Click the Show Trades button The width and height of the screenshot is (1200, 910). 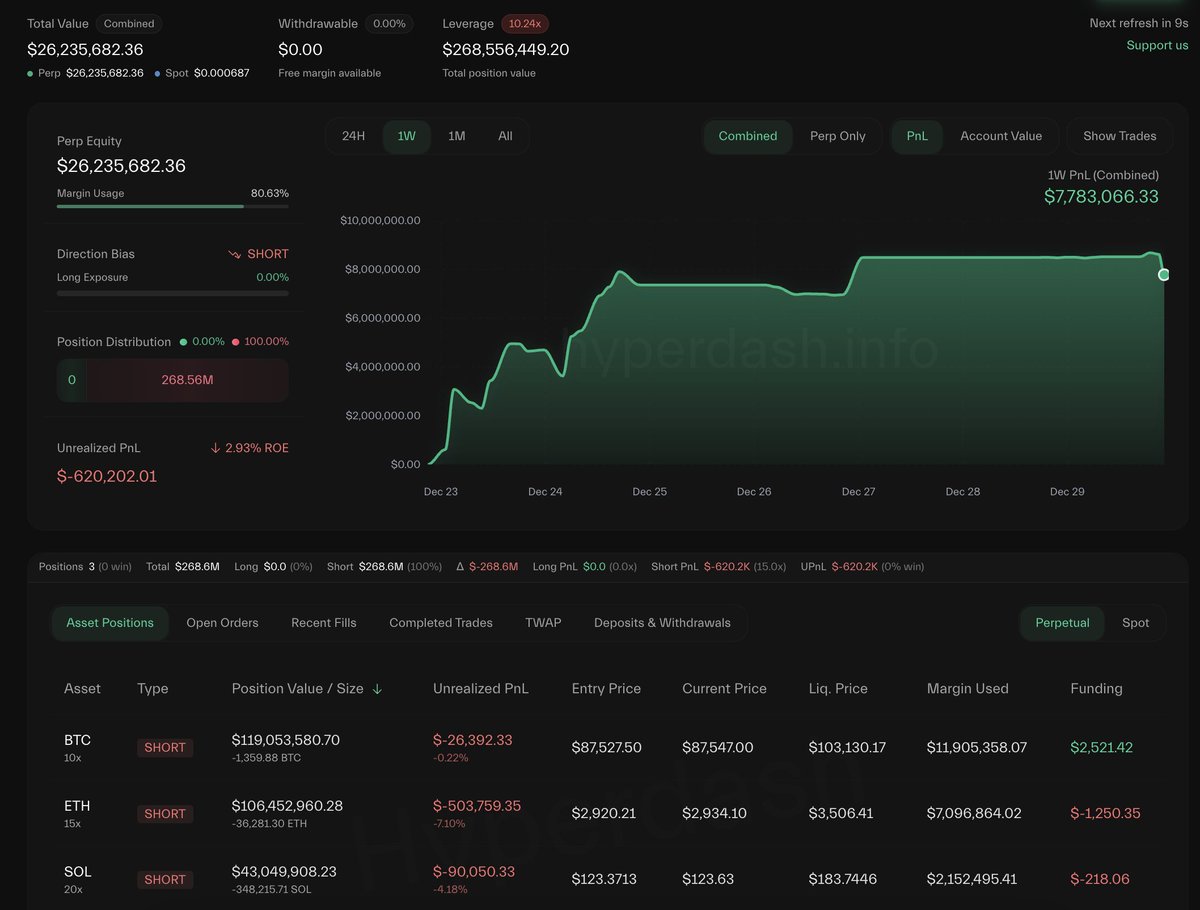1119,136
